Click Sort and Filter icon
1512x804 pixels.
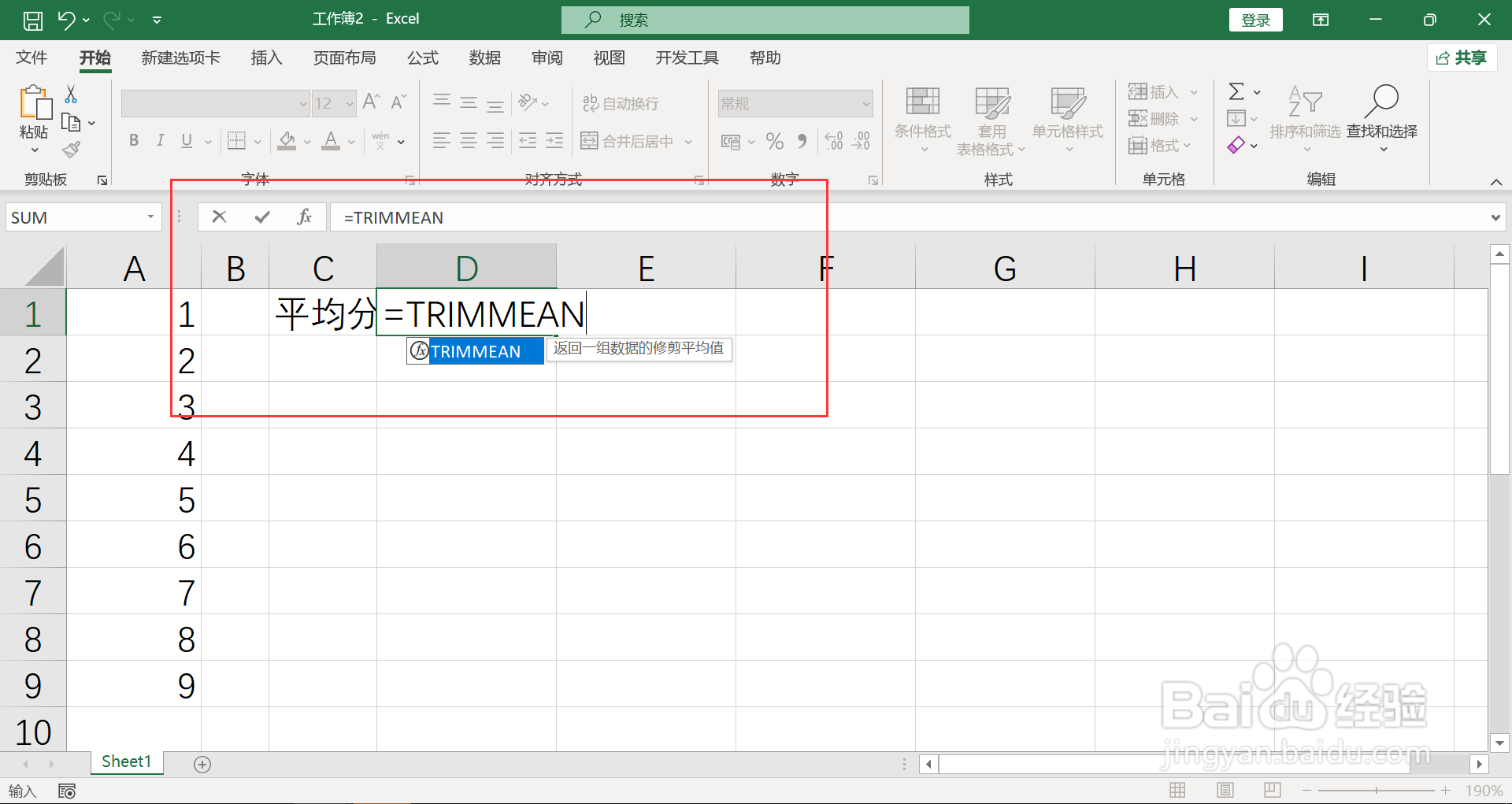pyautogui.click(x=1305, y=101)
